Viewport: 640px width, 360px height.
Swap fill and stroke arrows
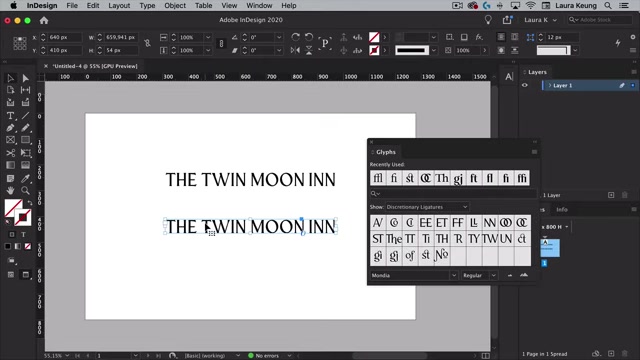click(30, 203)
